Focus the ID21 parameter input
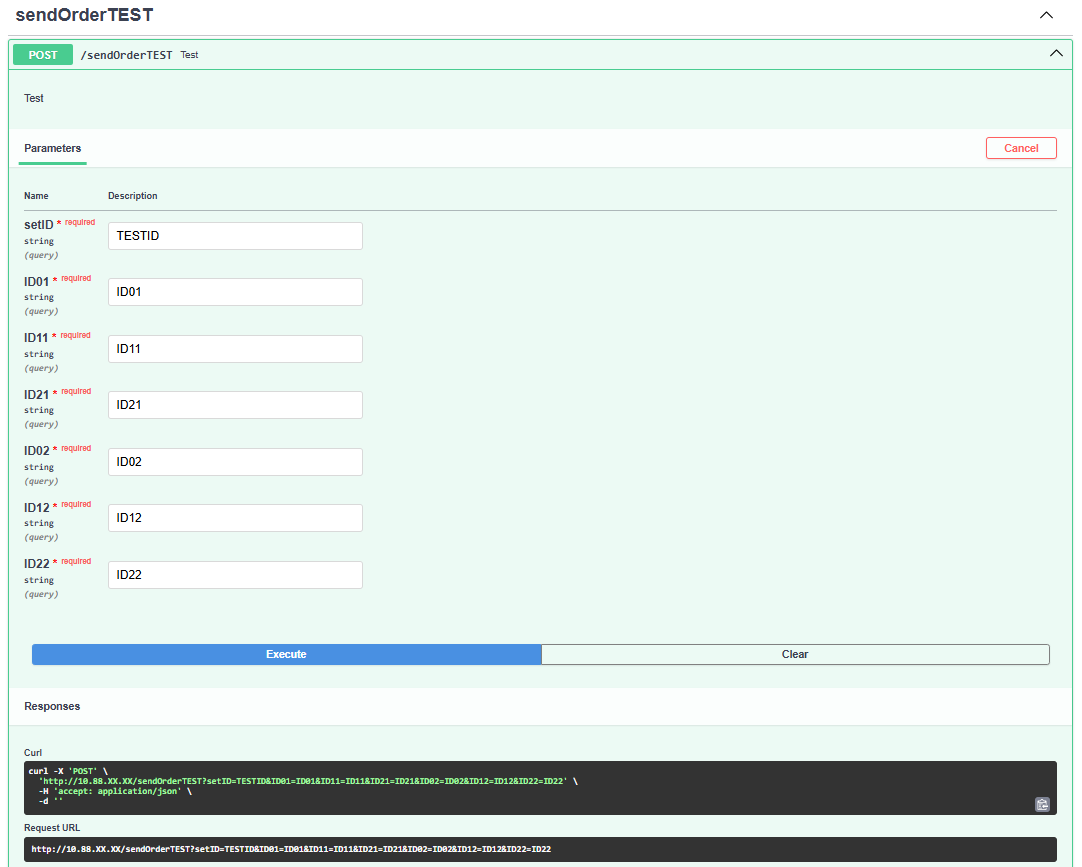Screen dimensions: 1082x867 (x=235, y=405)
